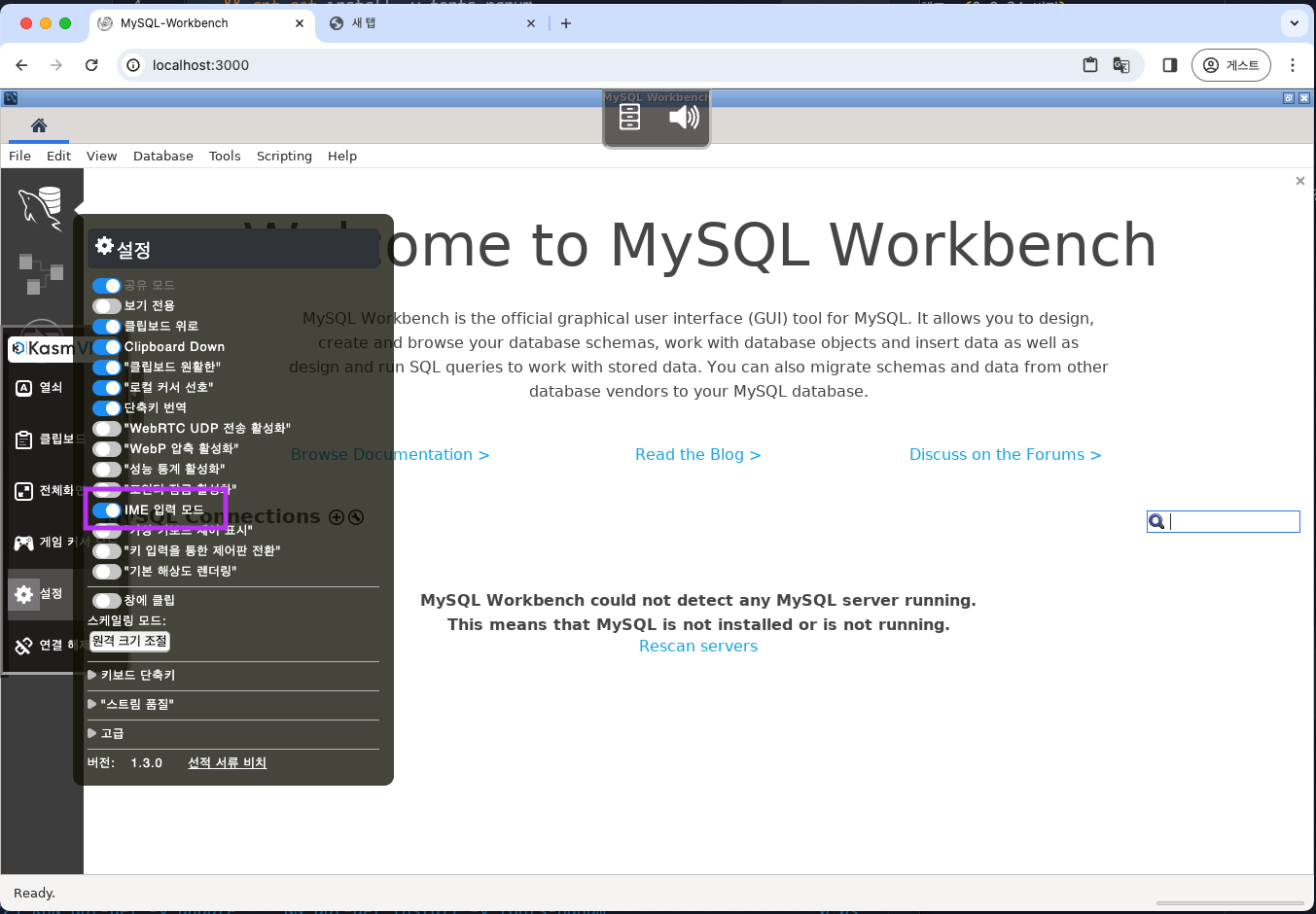This screenshot has height=914, width=1316.
Task: Click the Workbench home tab icon
Action: point(39,125)
